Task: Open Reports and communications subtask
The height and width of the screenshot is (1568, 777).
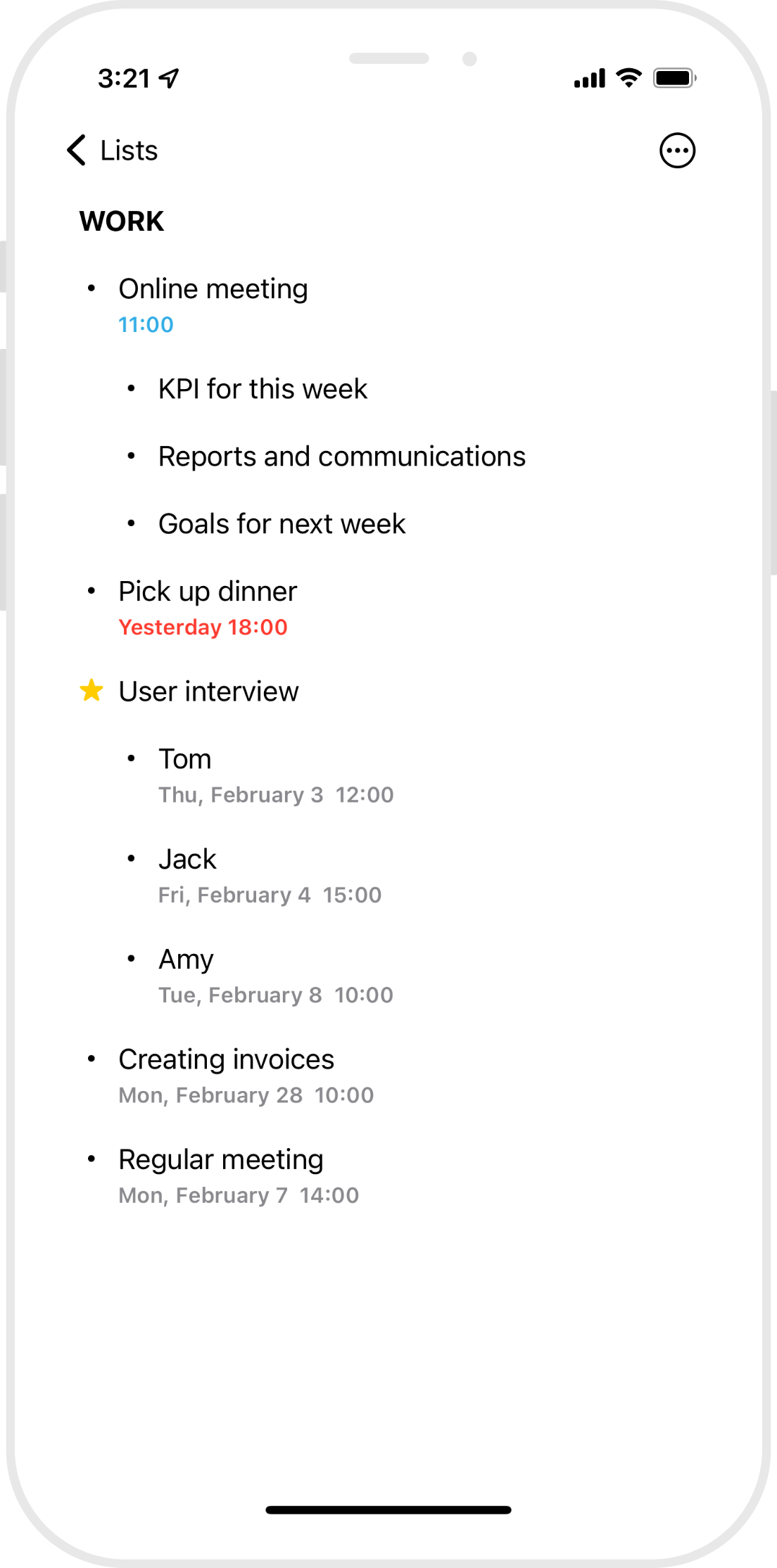Action: click(x=341, y=457)
